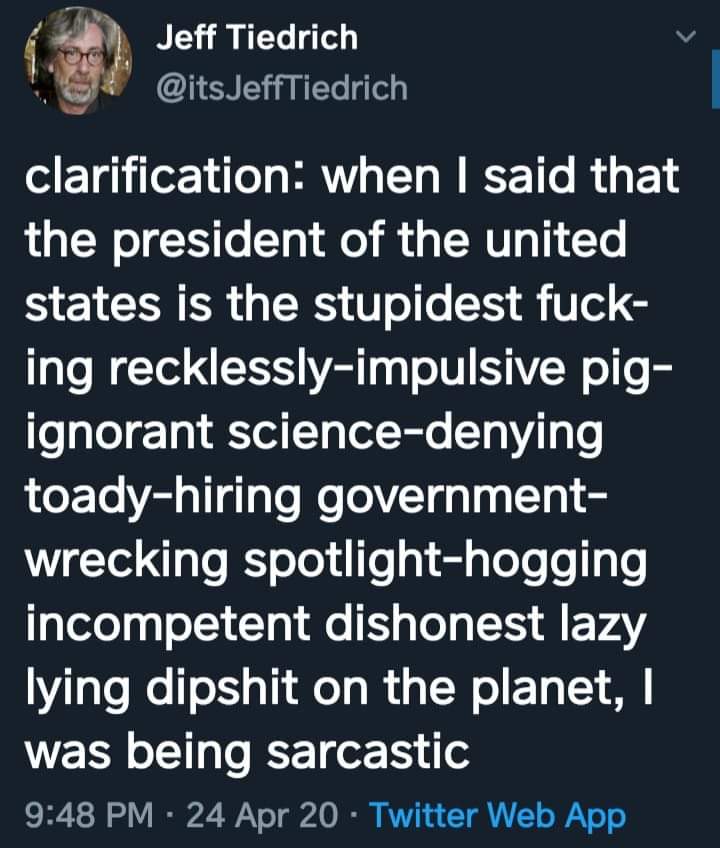Click the word "incompetent" in the tweet
Image resolution: width=720 pixels, height=848 pixels.
point(168,624)
